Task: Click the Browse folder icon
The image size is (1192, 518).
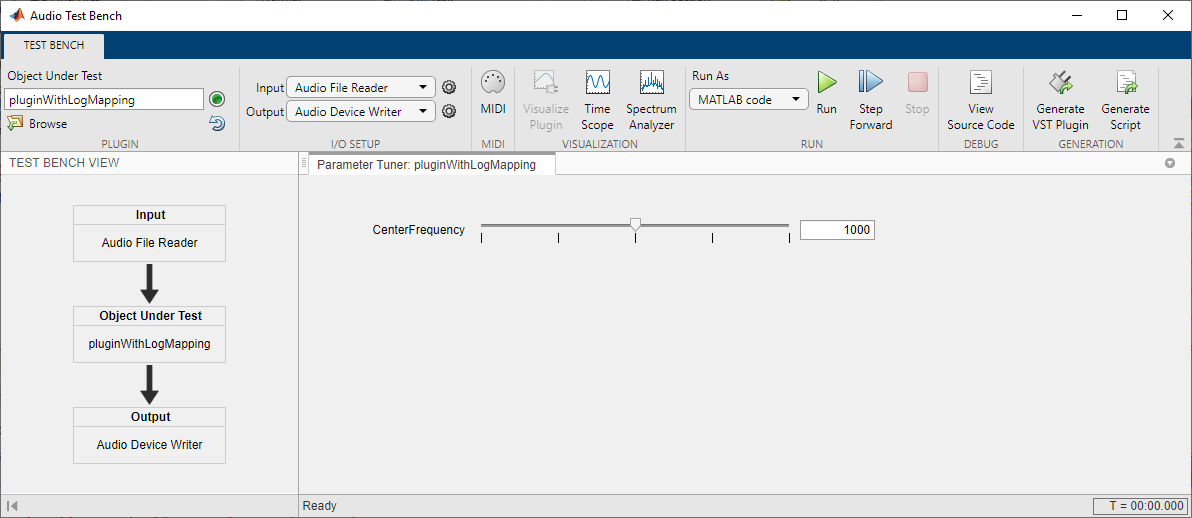Action: 15,123
